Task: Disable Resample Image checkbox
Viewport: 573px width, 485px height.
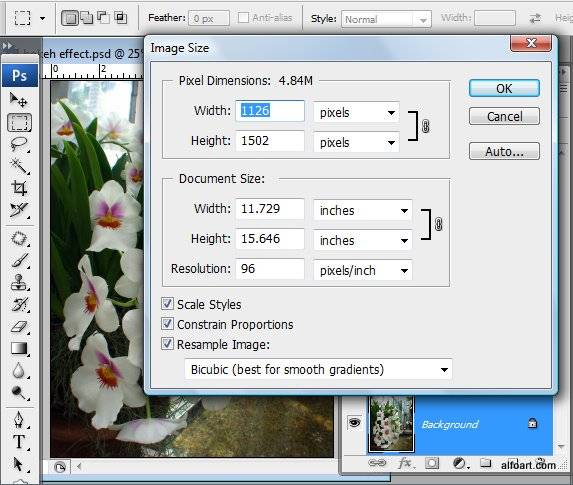Action: [167, 344]
